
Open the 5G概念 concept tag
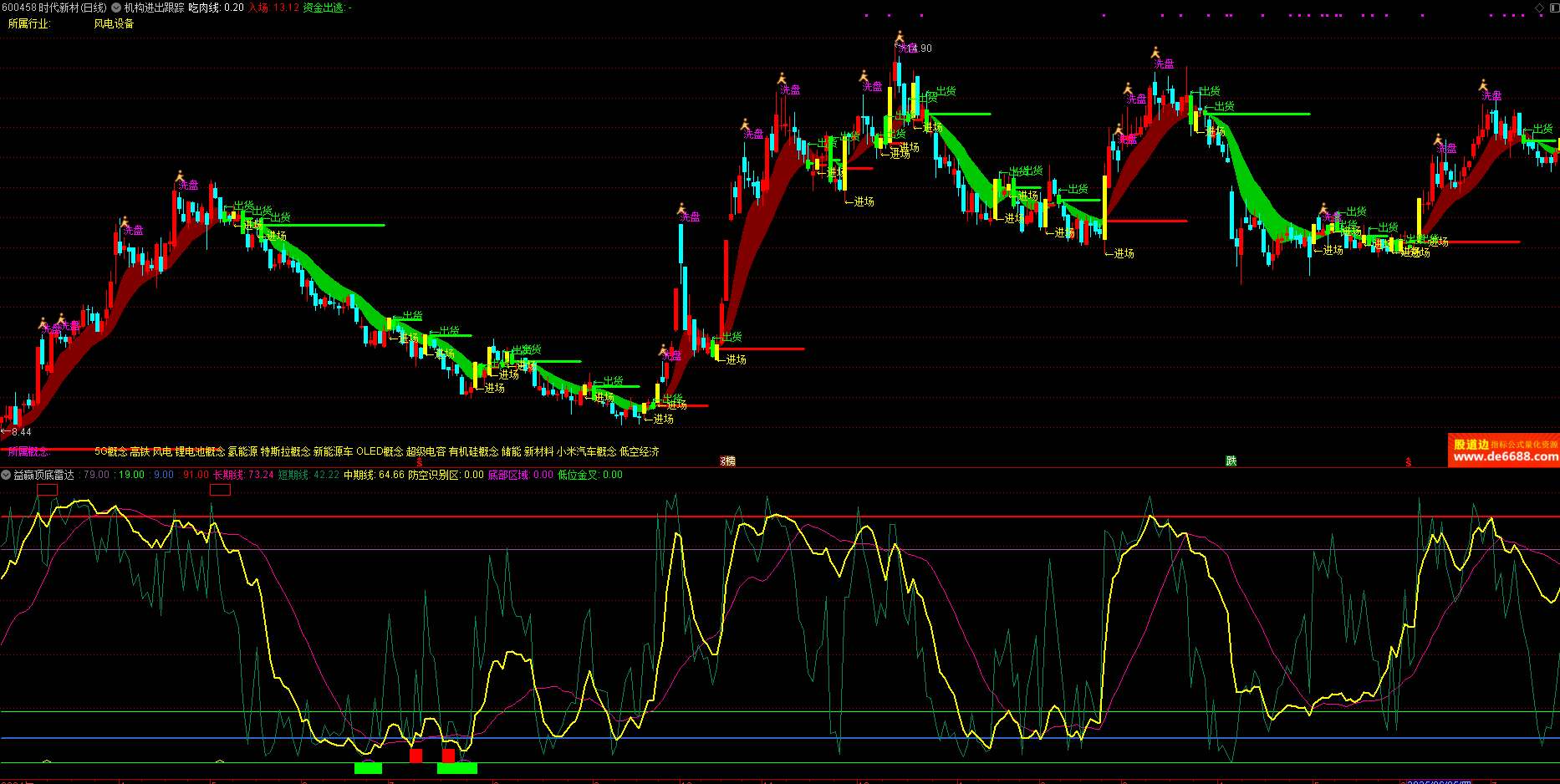[x=110, y=451]
